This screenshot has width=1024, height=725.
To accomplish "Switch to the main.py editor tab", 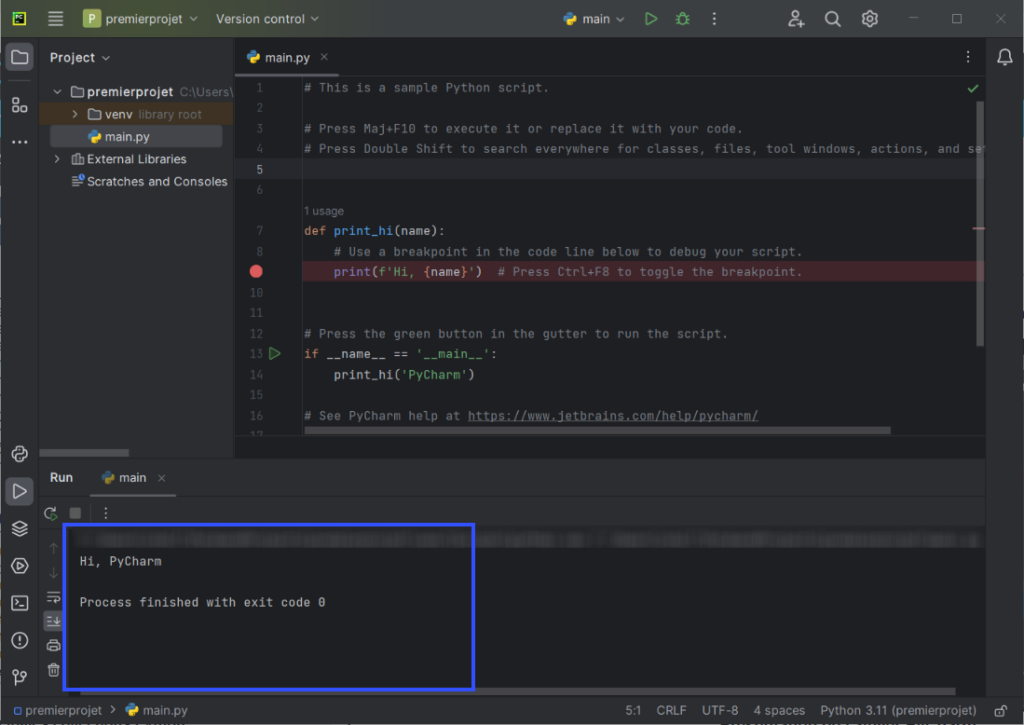I will (283, 58).
